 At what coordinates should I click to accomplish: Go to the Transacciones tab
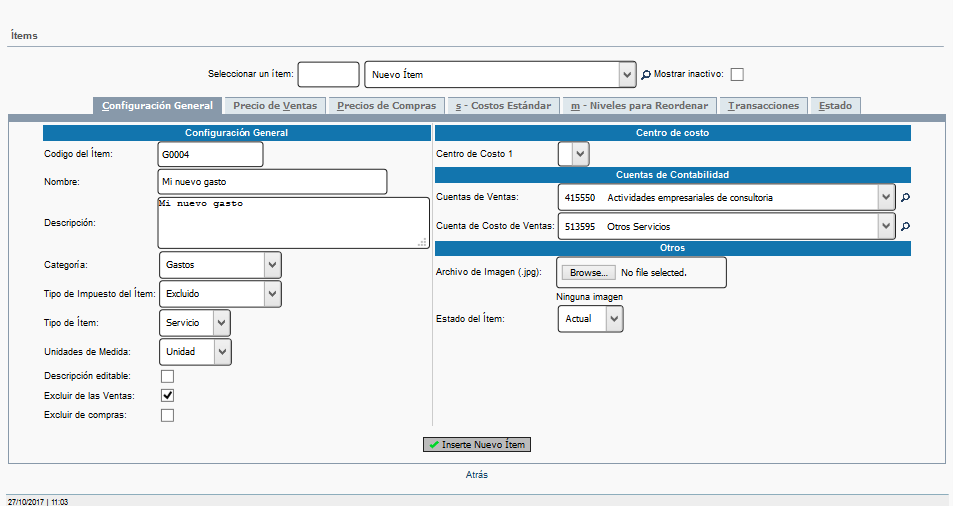click(763, 106)
